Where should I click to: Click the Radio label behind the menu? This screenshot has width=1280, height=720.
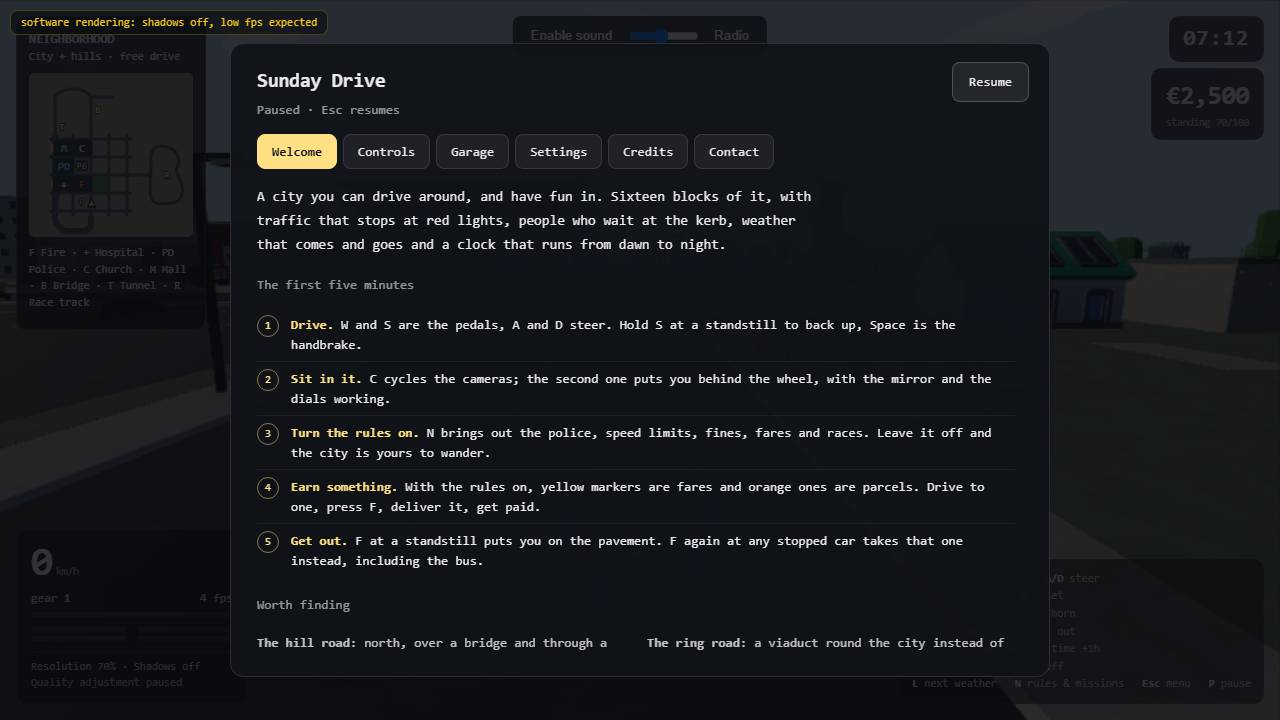click(x=731, y=36)
